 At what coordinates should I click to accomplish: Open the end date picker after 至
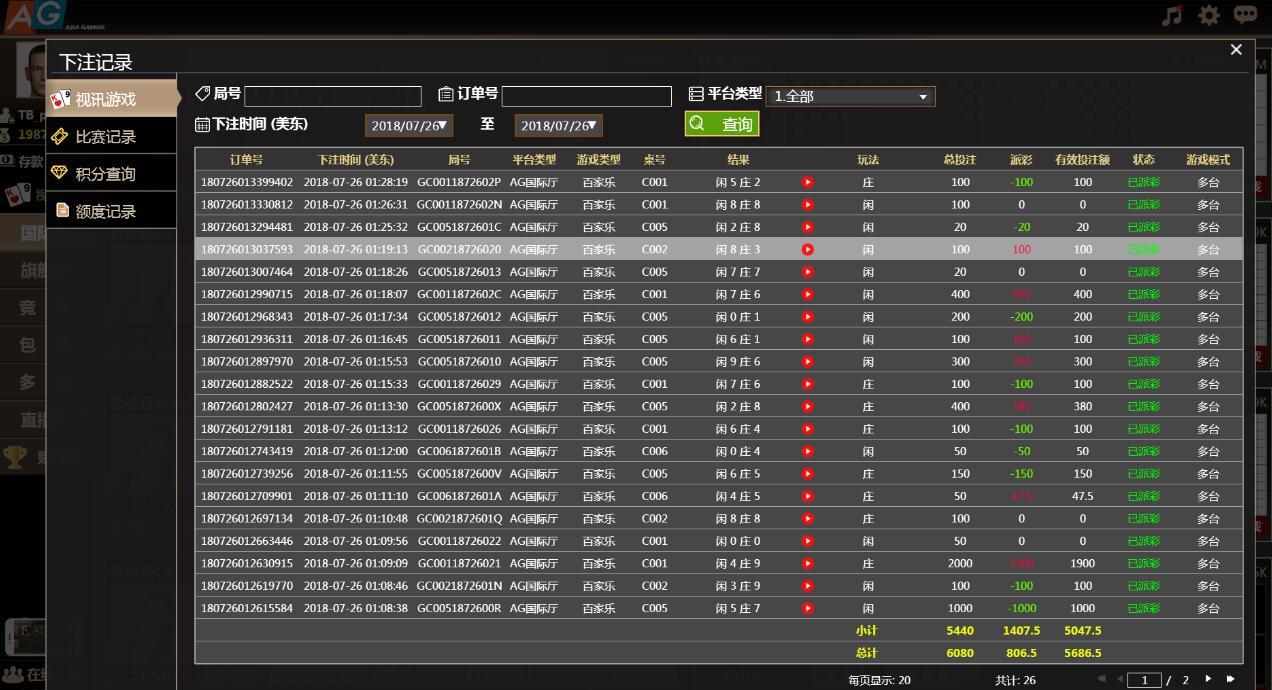[x=559, y=126]
